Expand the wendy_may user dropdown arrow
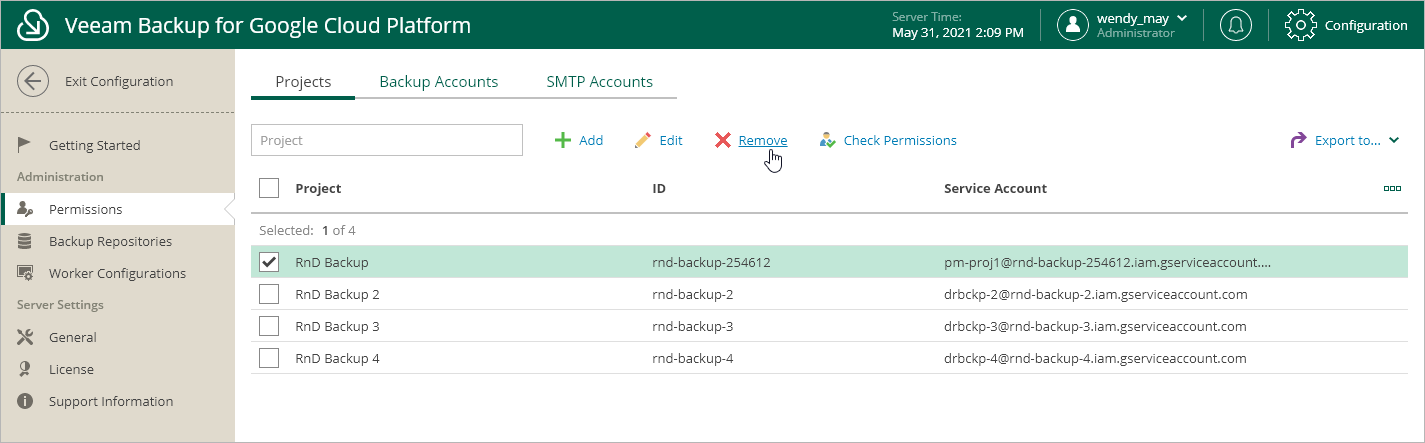This screenshot has height=443, width=1425. pos(1182,18)
